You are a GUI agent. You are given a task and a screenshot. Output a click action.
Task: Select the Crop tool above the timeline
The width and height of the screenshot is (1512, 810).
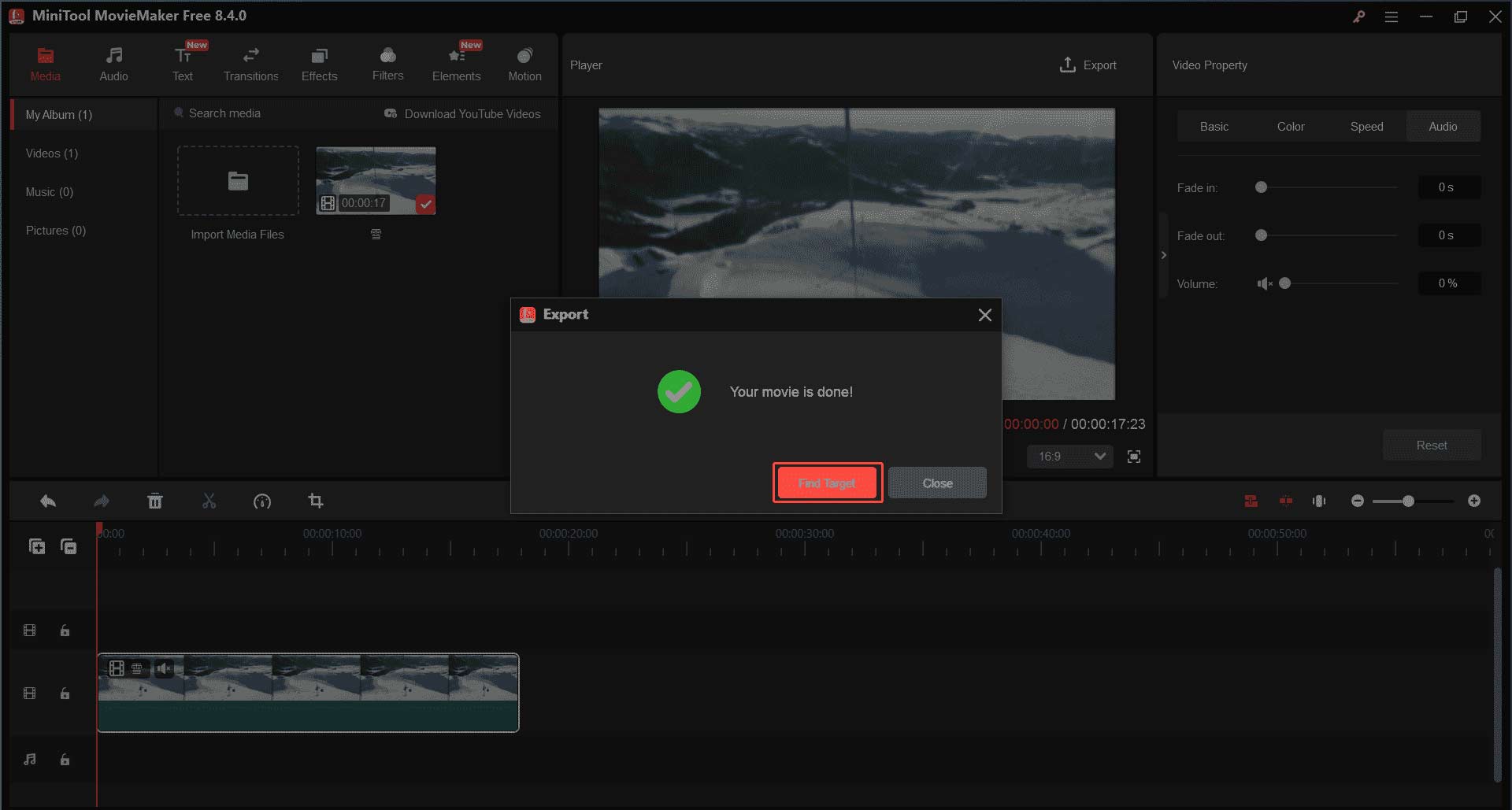coord(315,501)
